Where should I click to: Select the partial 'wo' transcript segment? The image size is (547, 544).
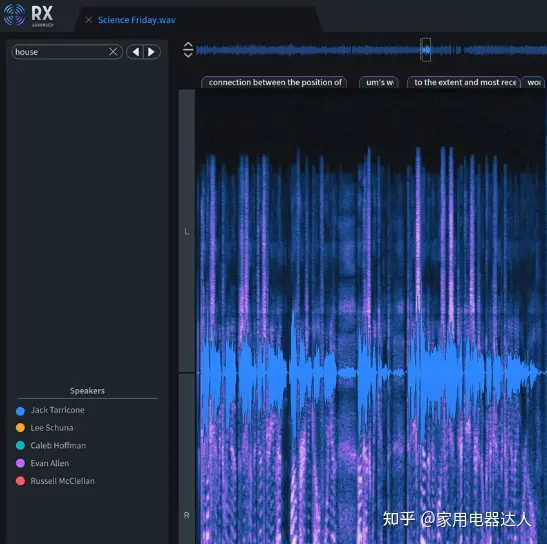click(x=533, y=82)
